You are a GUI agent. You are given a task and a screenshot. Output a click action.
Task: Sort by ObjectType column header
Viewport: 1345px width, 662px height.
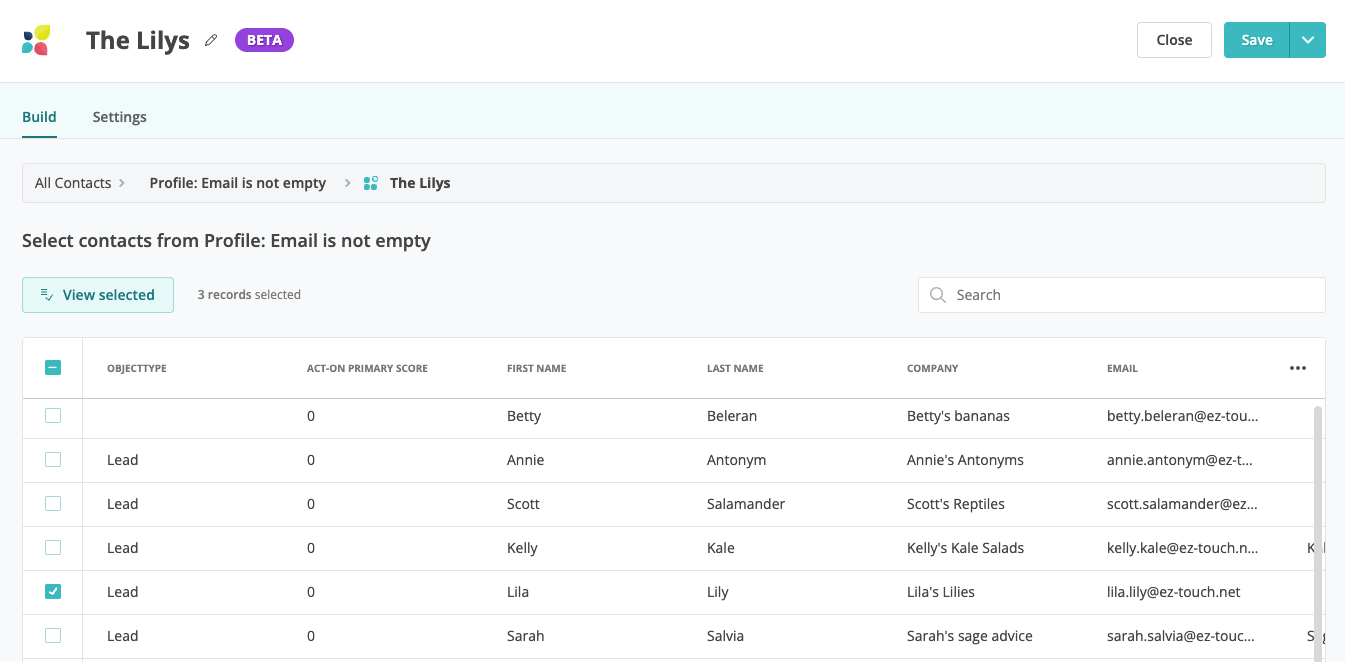click(137, 369)
